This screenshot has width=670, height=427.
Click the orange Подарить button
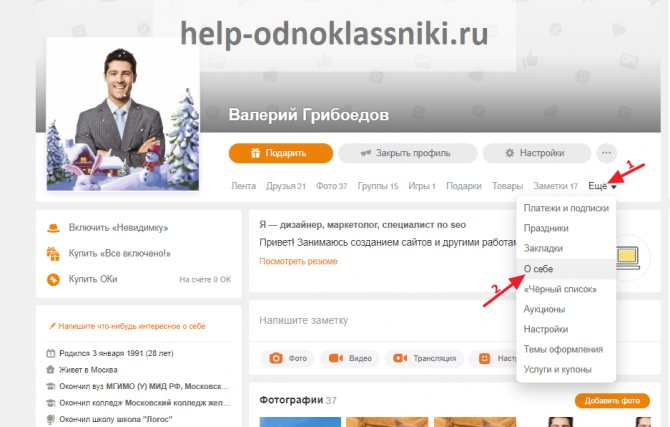pos(281,153)
